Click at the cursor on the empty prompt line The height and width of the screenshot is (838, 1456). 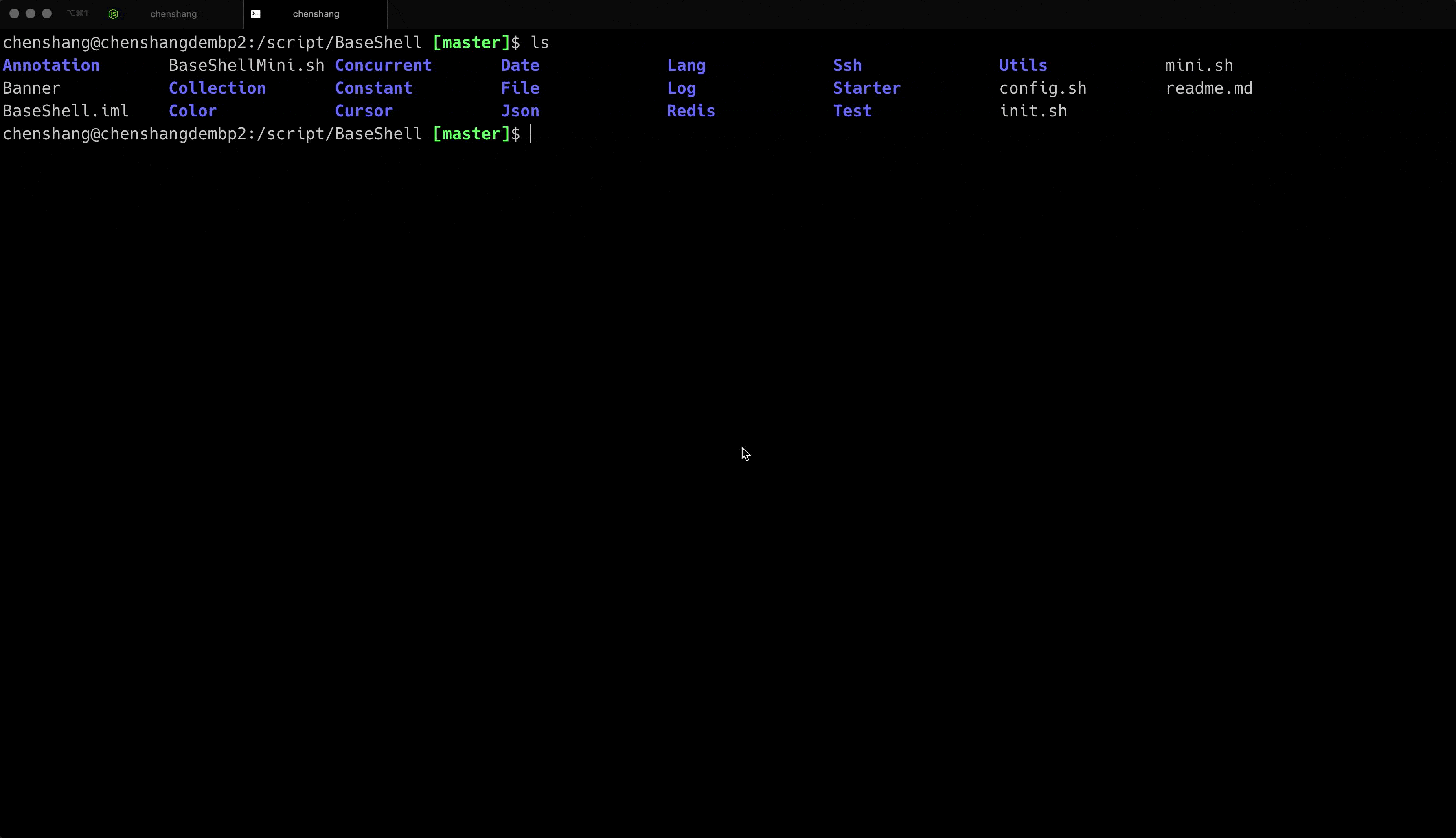(x=531, y=134)
